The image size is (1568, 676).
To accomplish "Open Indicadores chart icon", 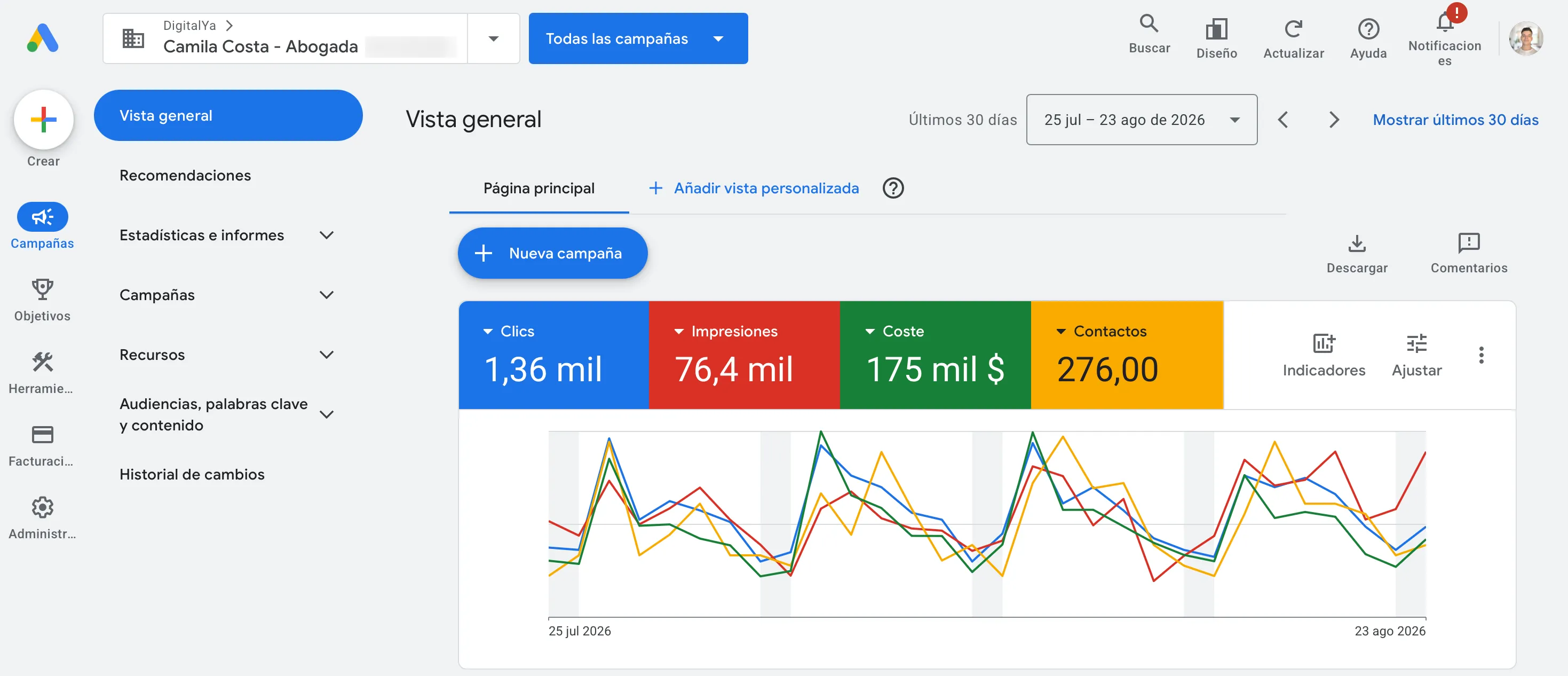I will point(1324,343).
